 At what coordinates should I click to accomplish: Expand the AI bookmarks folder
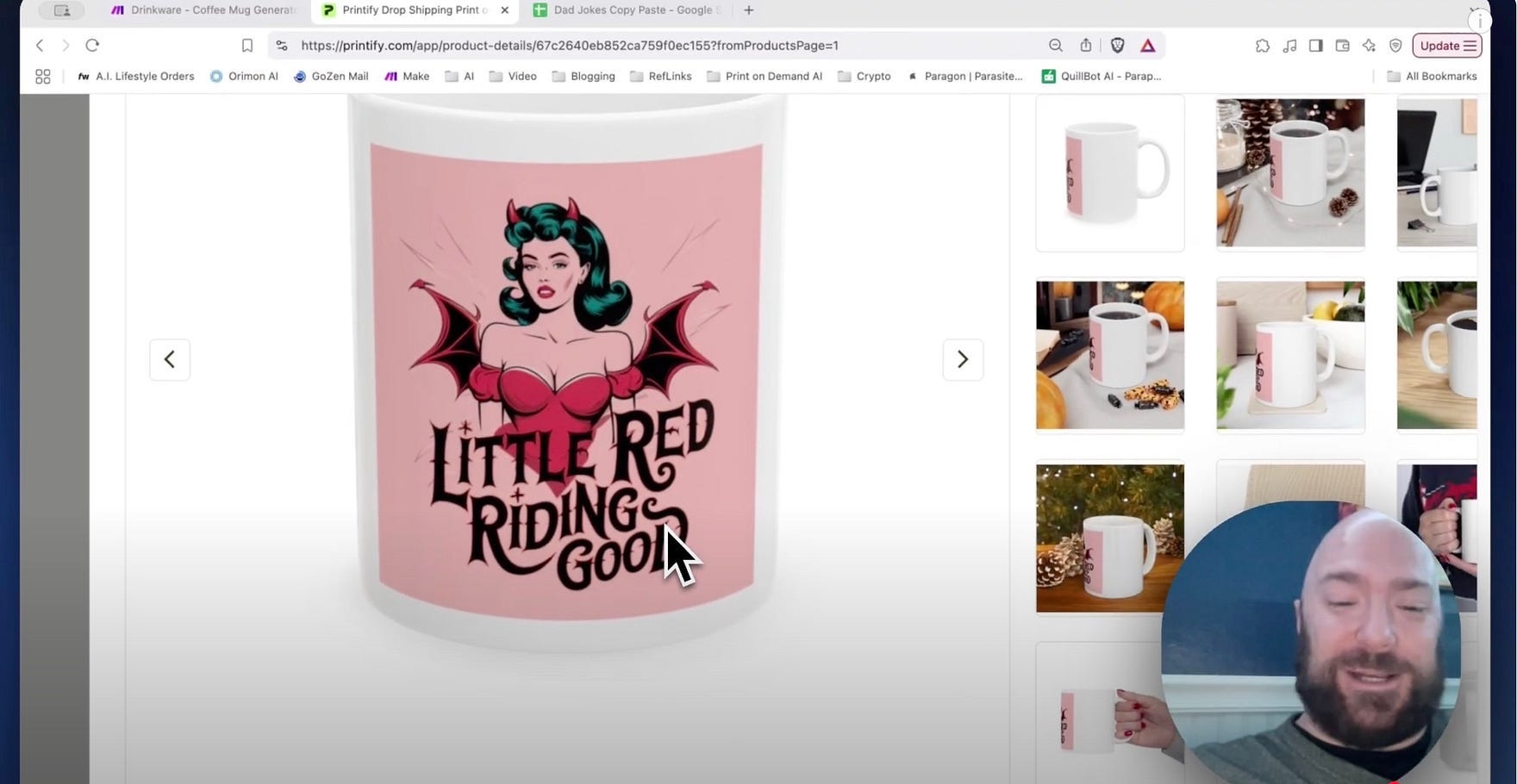click(459, 77)
